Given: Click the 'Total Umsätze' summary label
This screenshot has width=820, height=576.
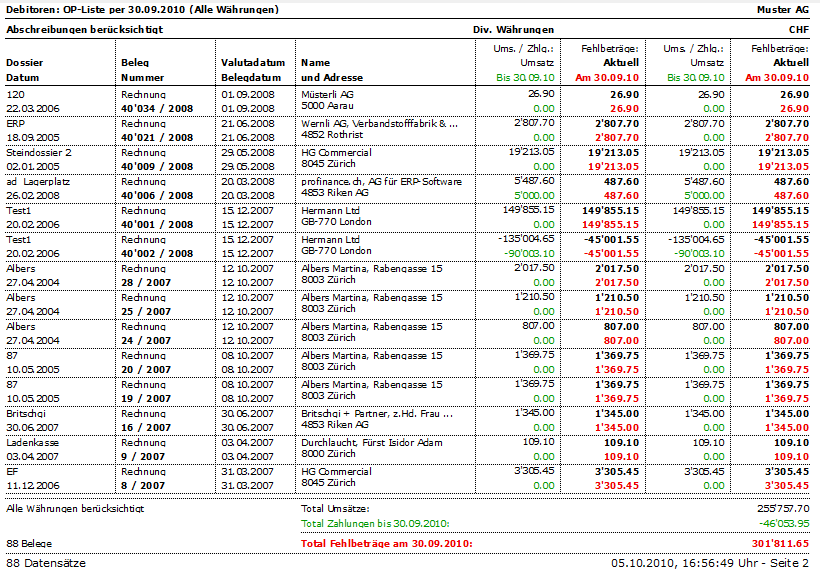Looking at the screenshot, I should click(x=335, y=509).
